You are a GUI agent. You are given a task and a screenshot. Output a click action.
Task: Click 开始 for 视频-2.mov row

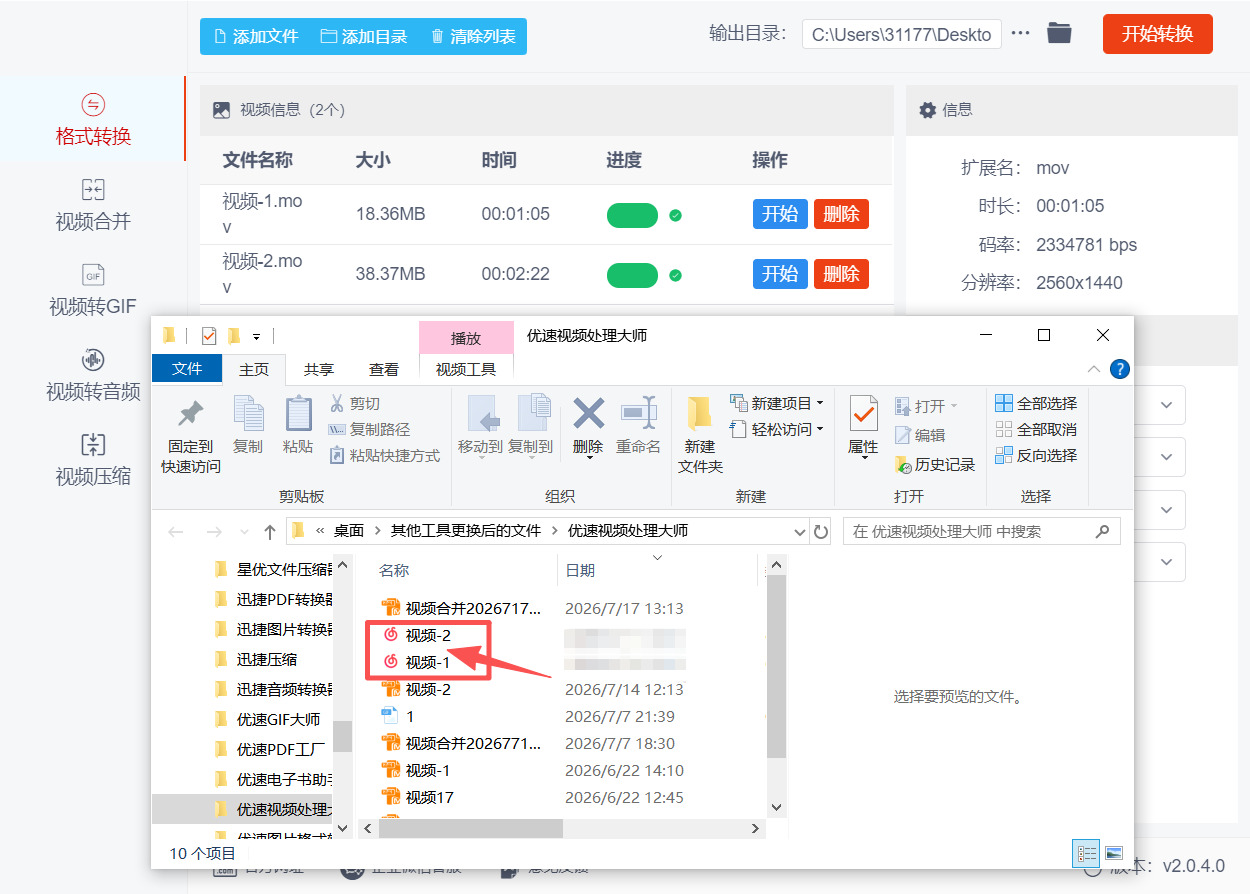(779, 274)
